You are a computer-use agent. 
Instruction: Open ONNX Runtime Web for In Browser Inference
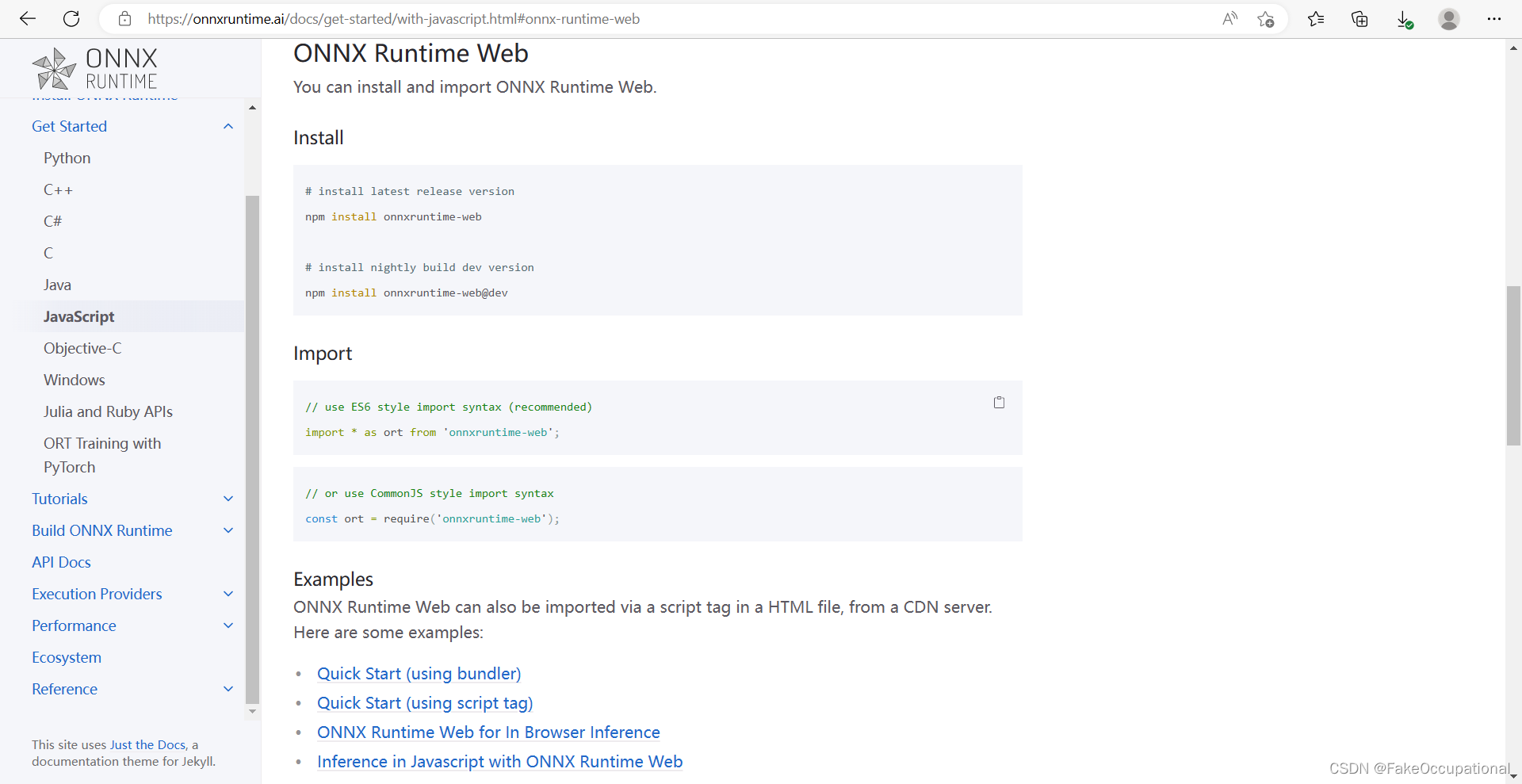[x=488, y=732]
